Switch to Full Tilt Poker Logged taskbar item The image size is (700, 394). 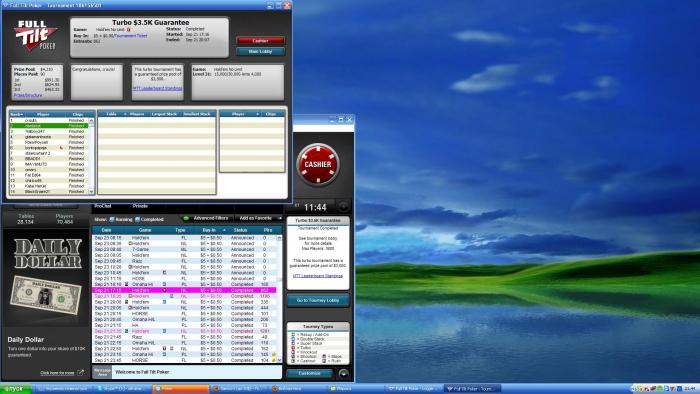click(414, 389)
